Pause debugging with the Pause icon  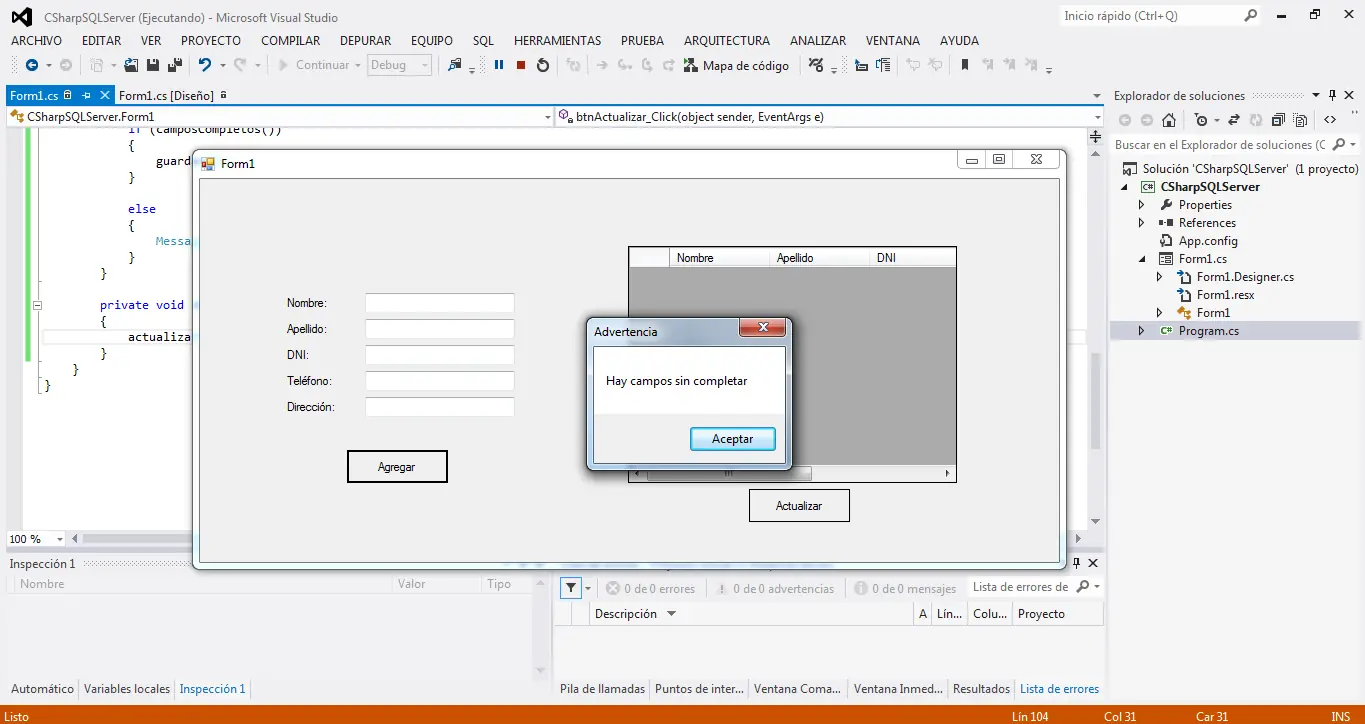[499, 65]
